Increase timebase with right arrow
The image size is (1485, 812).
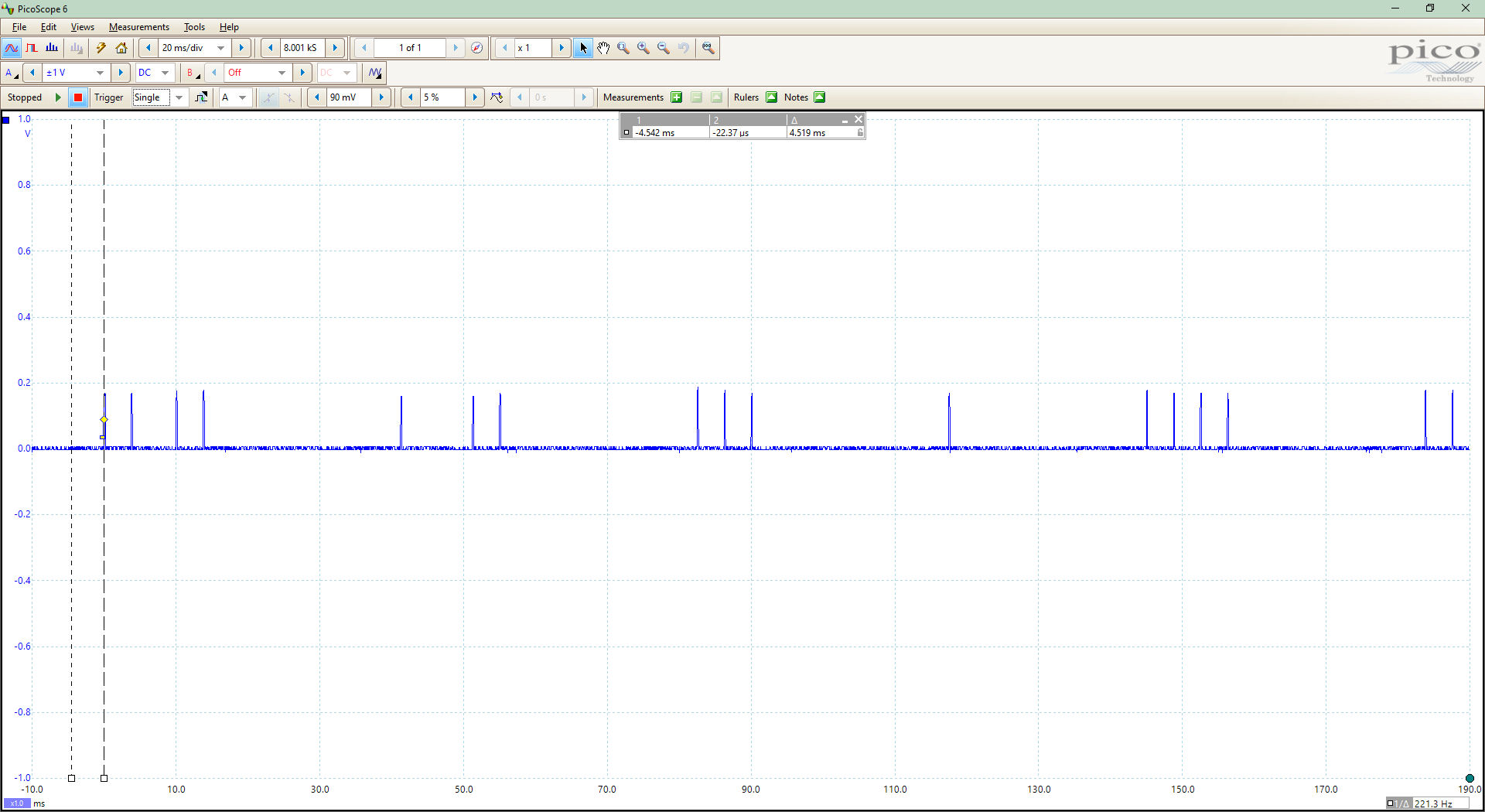[241, 48]
